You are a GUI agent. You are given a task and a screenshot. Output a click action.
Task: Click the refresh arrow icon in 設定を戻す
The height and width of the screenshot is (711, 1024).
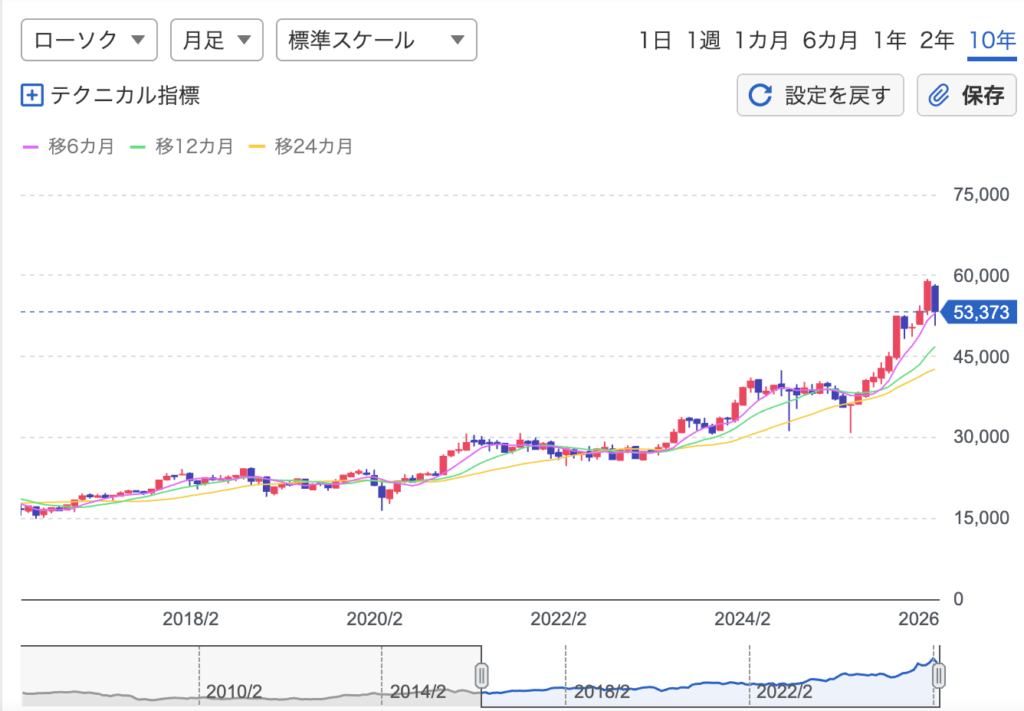click(761, 96)
